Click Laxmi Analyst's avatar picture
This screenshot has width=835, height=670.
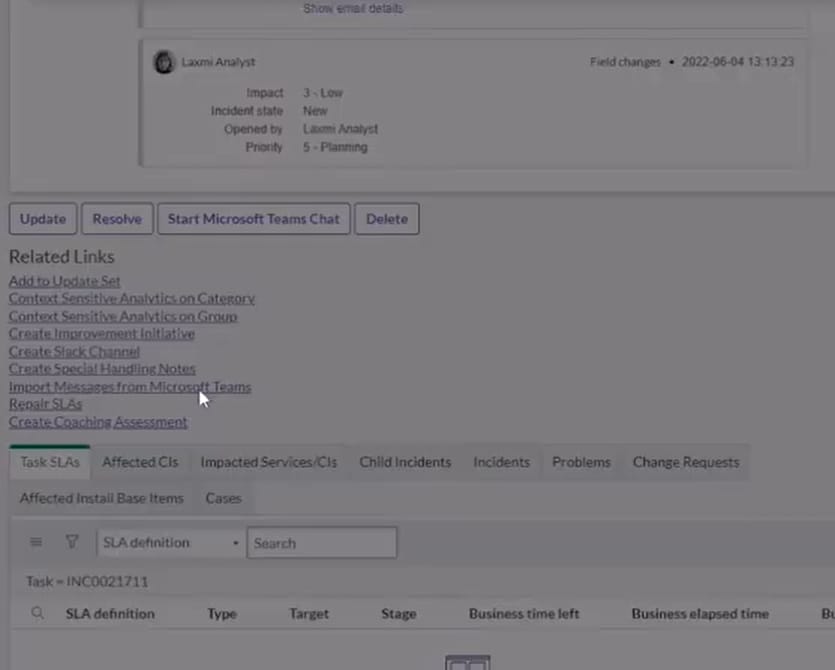[x=164, y=62]
